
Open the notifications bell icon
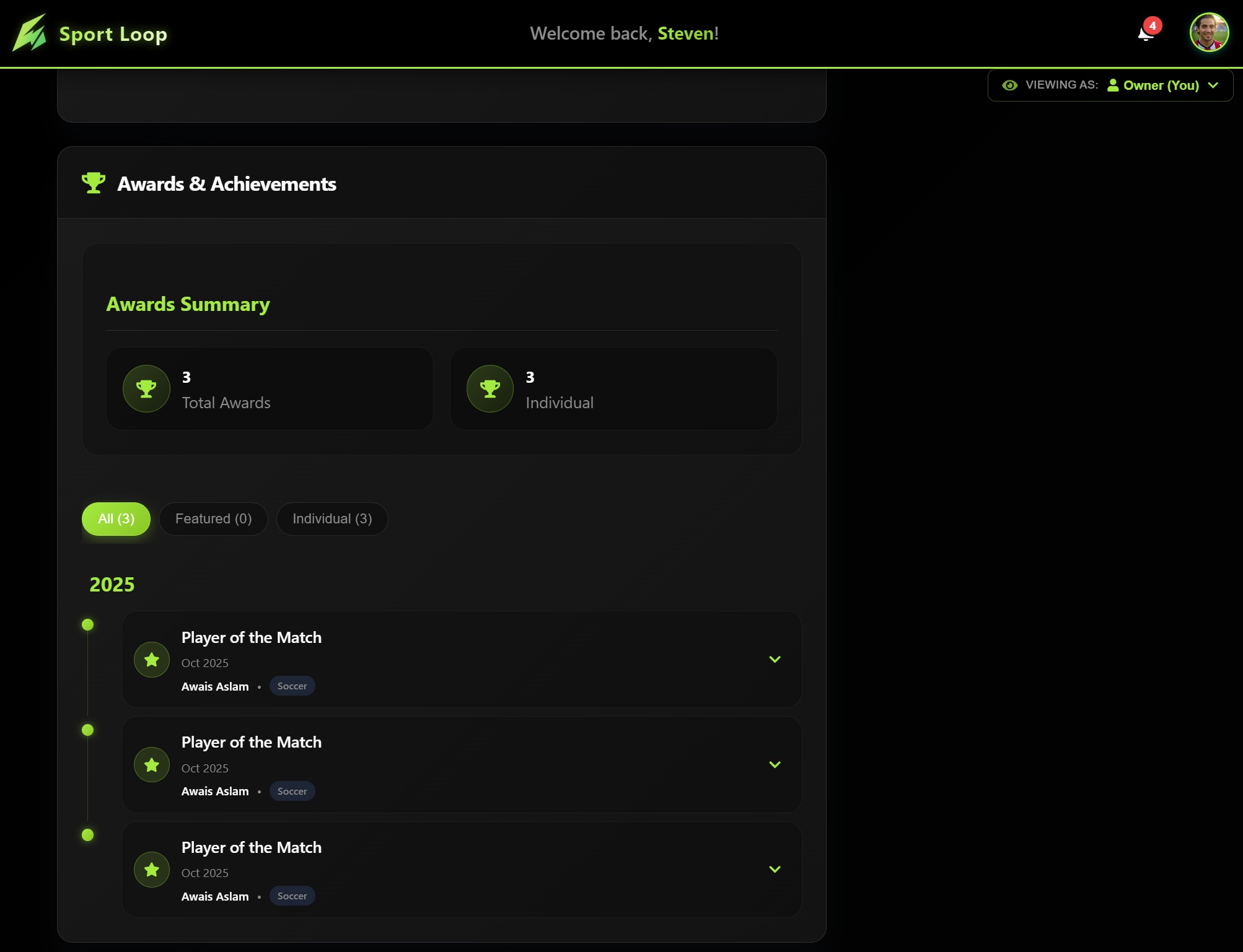1146,33
